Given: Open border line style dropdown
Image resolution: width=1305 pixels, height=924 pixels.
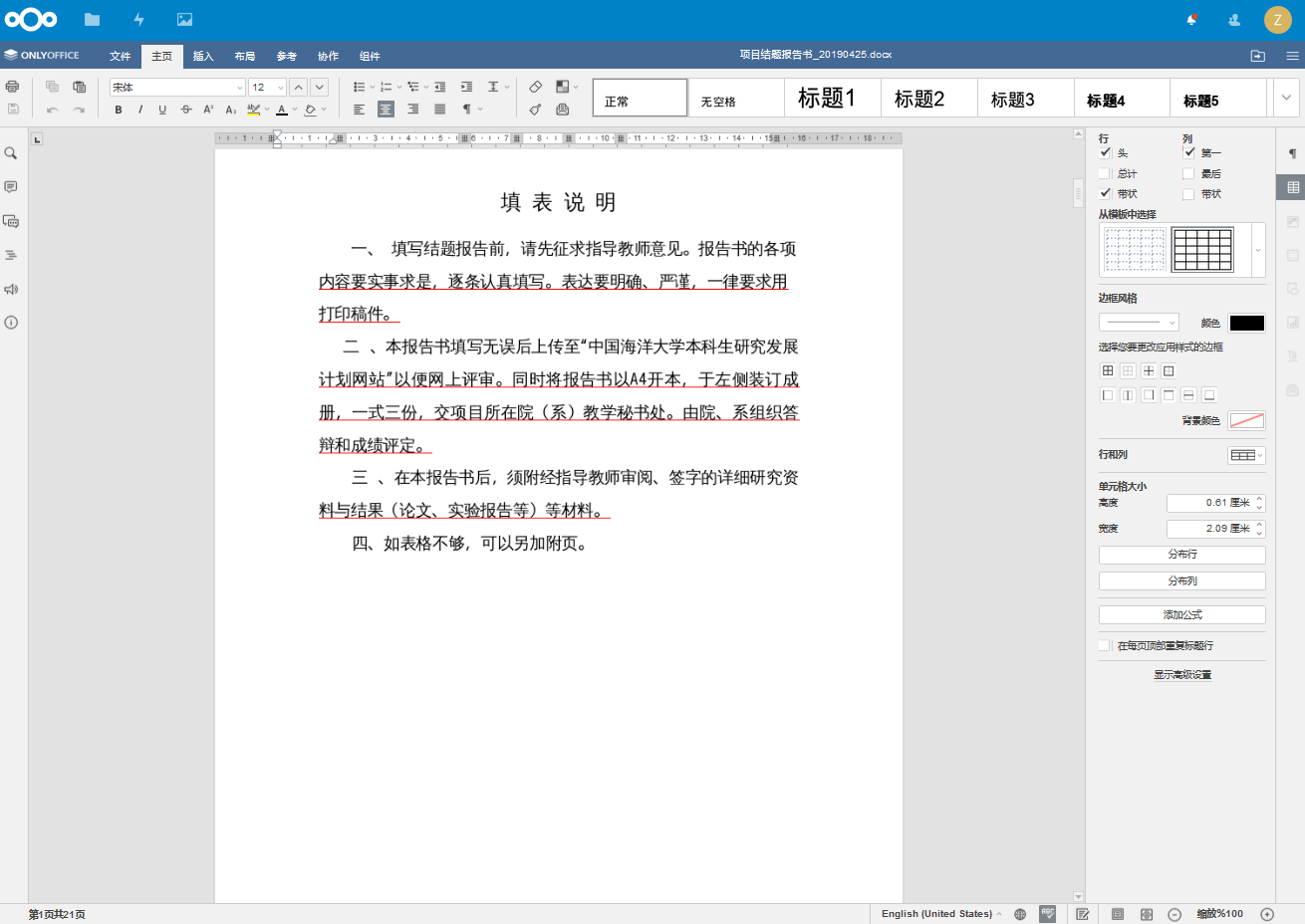Looking at the screenshot, I should pyautogui.click(x=1139, y=323).
